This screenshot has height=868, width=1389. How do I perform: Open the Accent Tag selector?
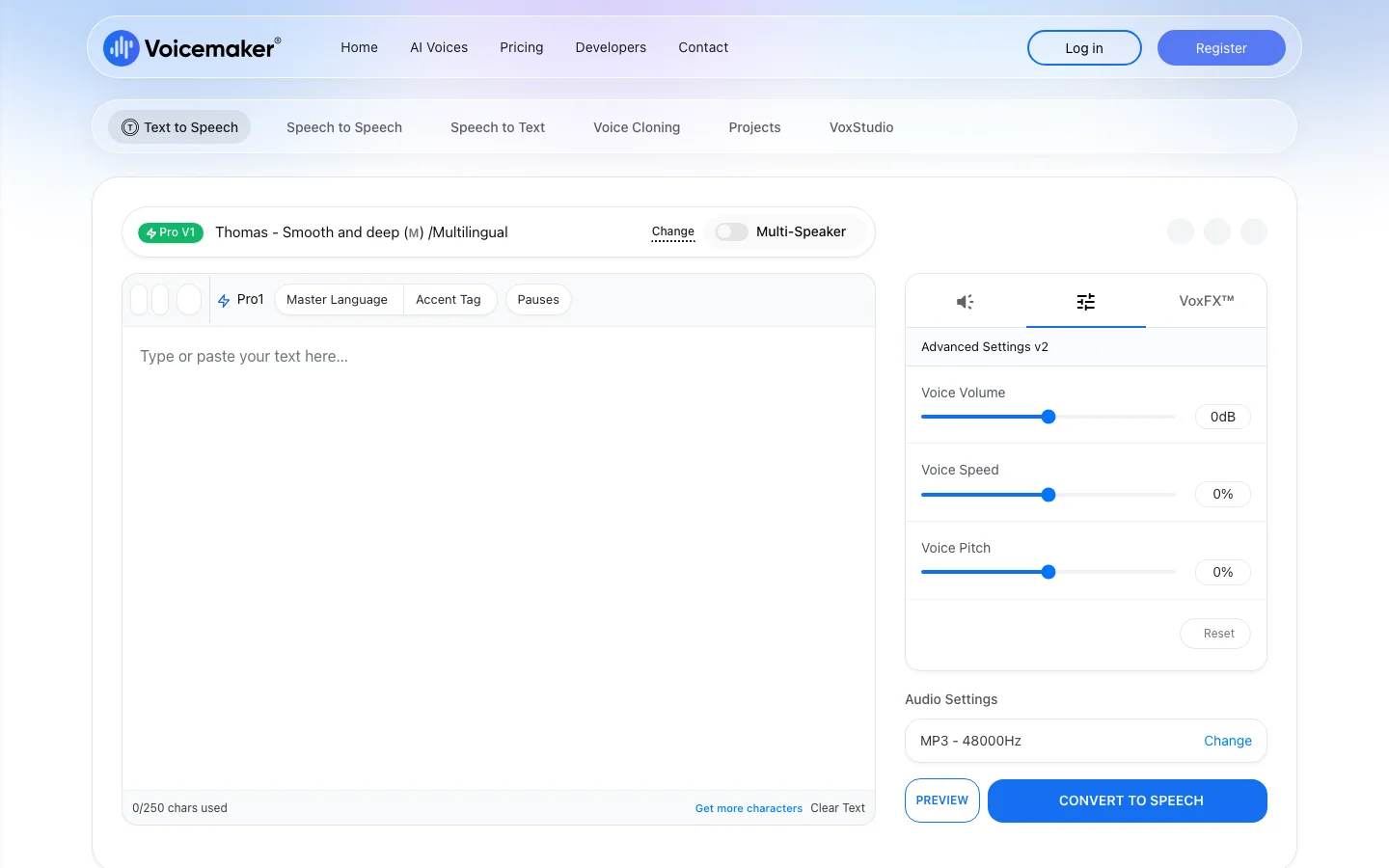pyautogui.click(x=449, y=300)
